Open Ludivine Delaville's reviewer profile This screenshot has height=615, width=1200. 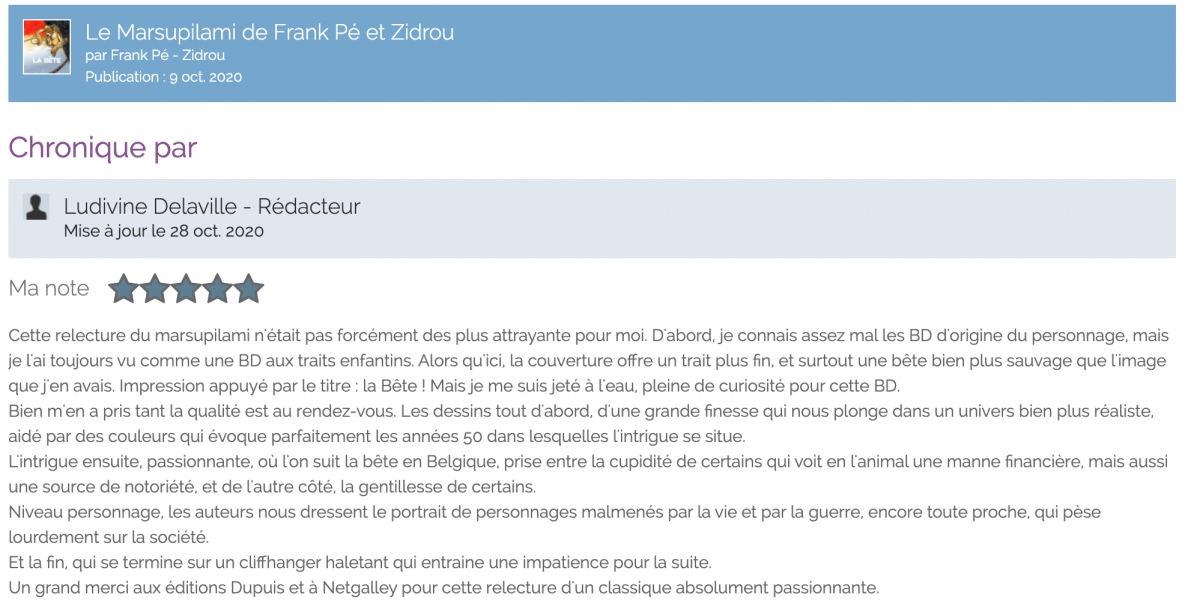click(x=150, y=207)
